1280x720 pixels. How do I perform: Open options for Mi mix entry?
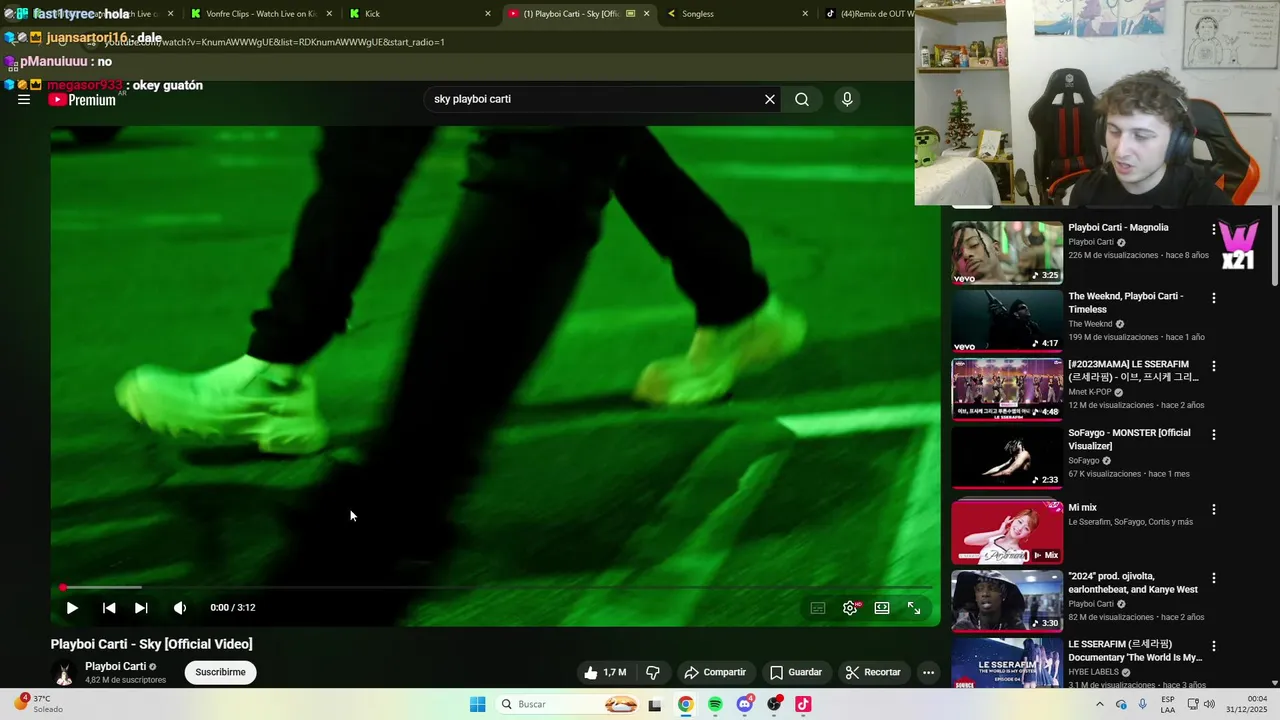[1214, 509]
